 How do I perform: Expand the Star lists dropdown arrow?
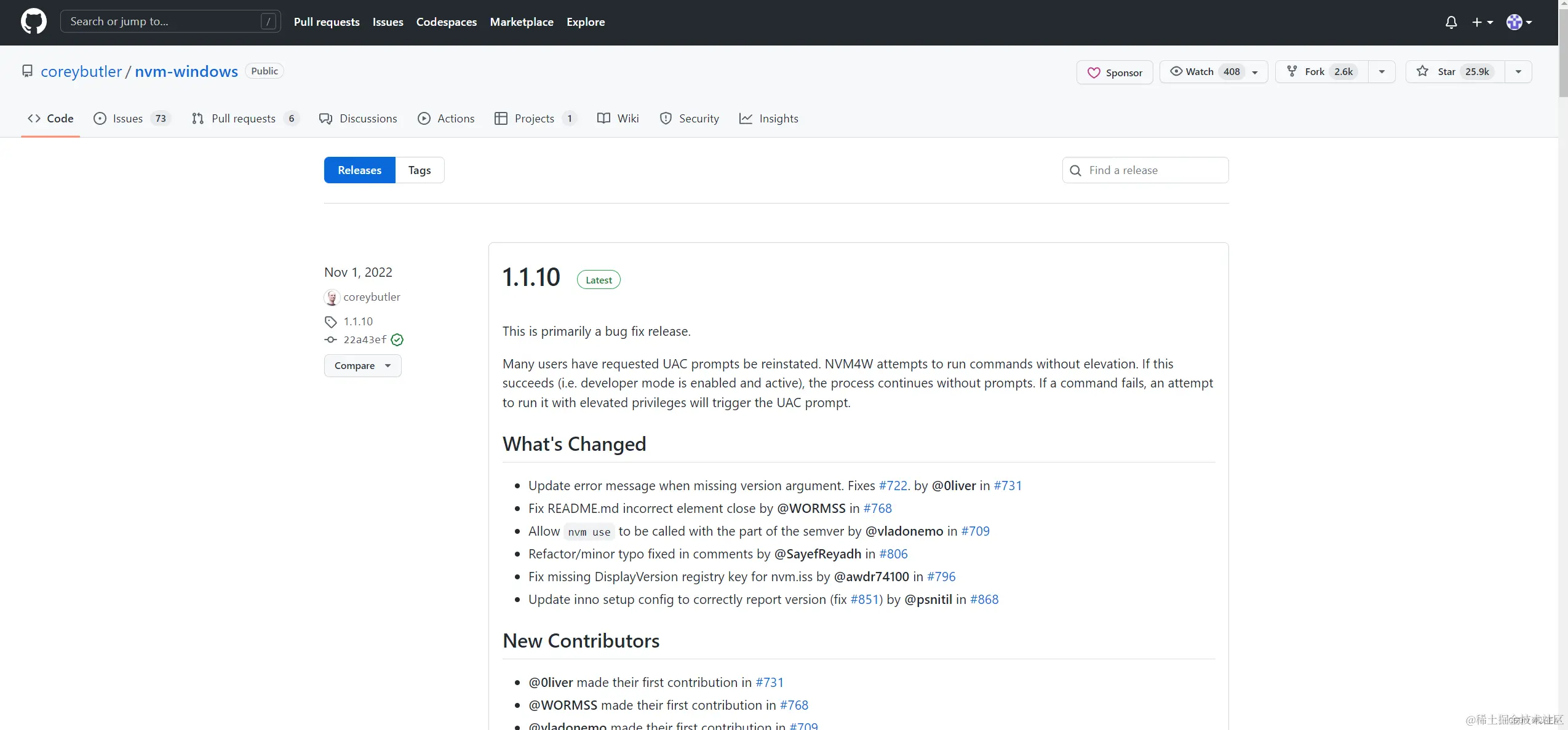(1518, 72)
